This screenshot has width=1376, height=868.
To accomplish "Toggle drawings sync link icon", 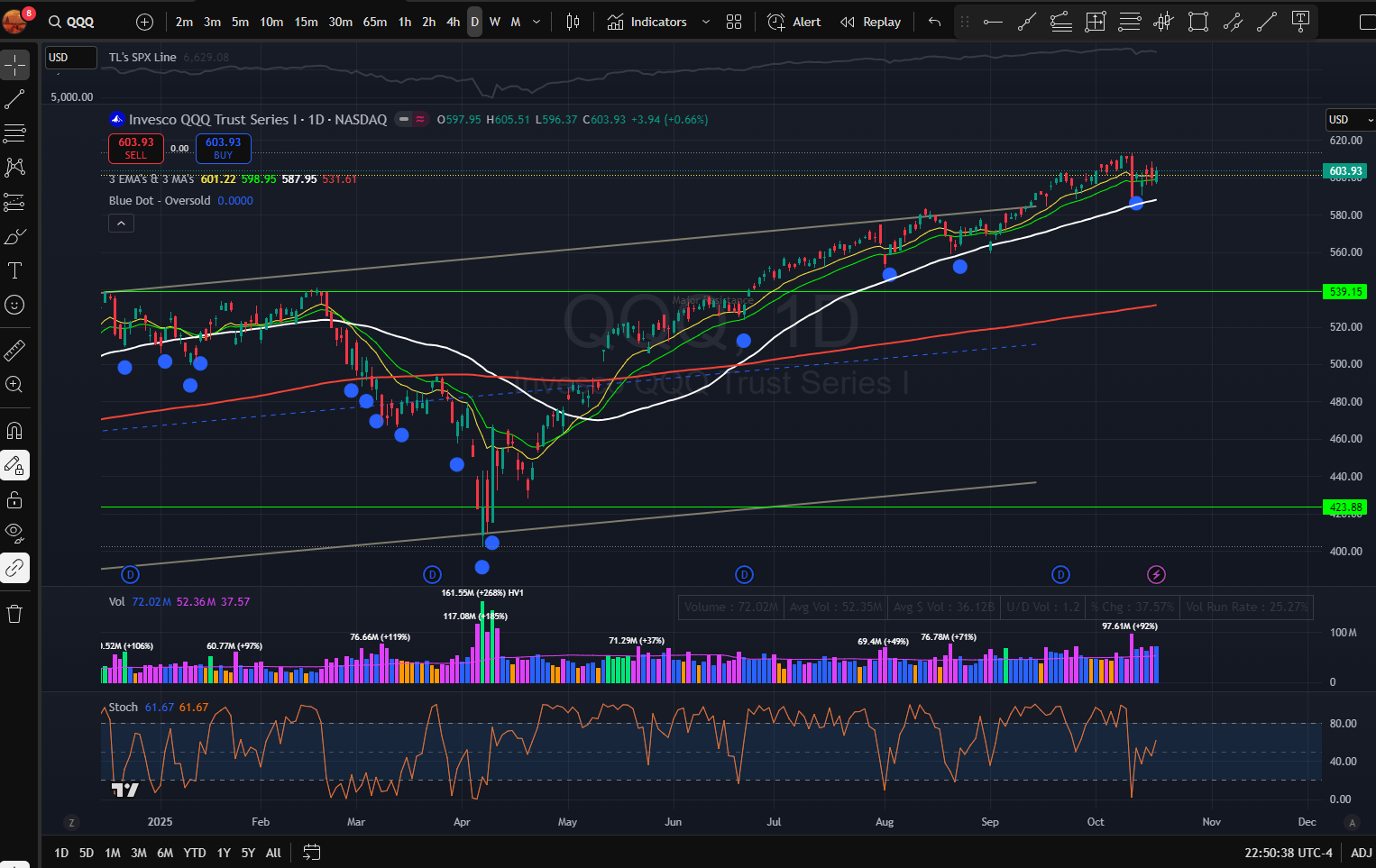I will [14, 568].
